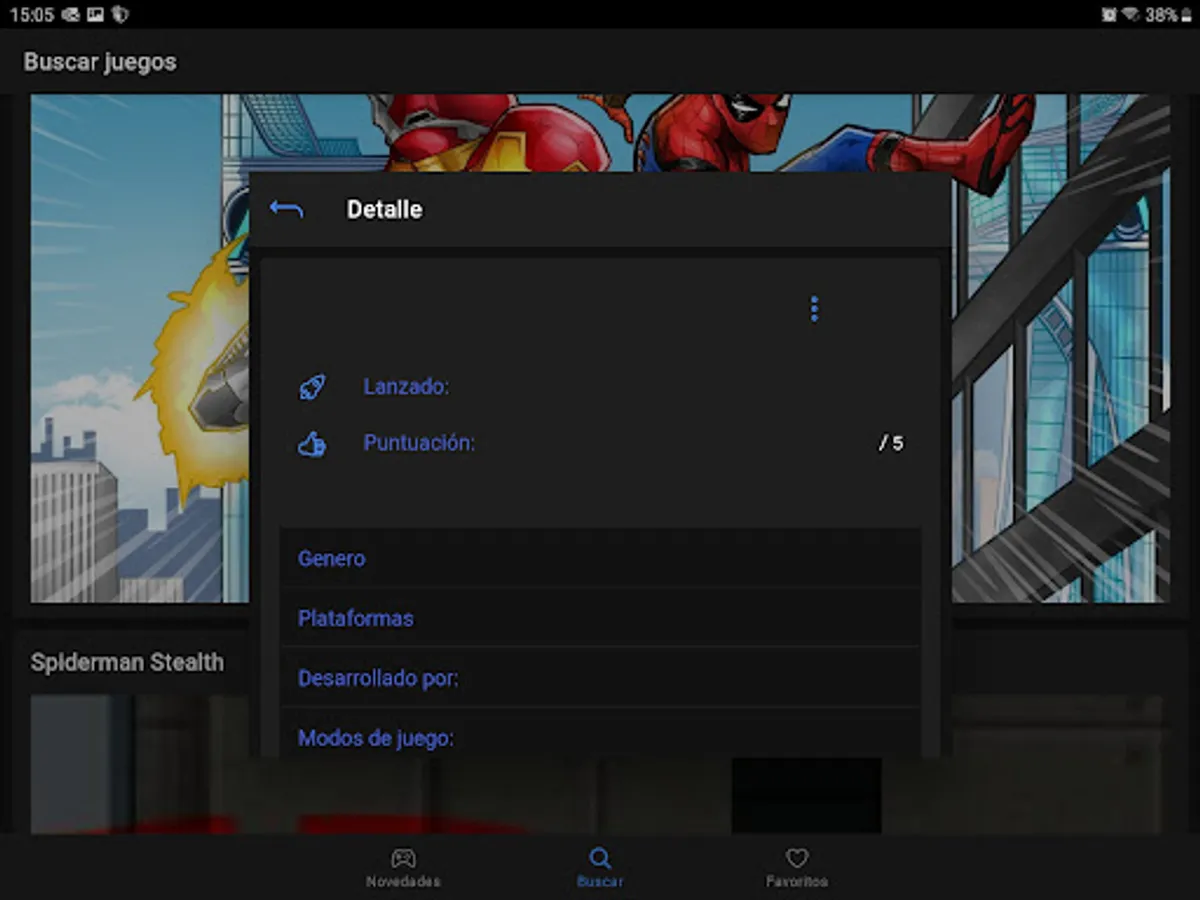Tap the gamepad Novedades icon
This screenshot has width=1200, height=900.
coord(403,858)
